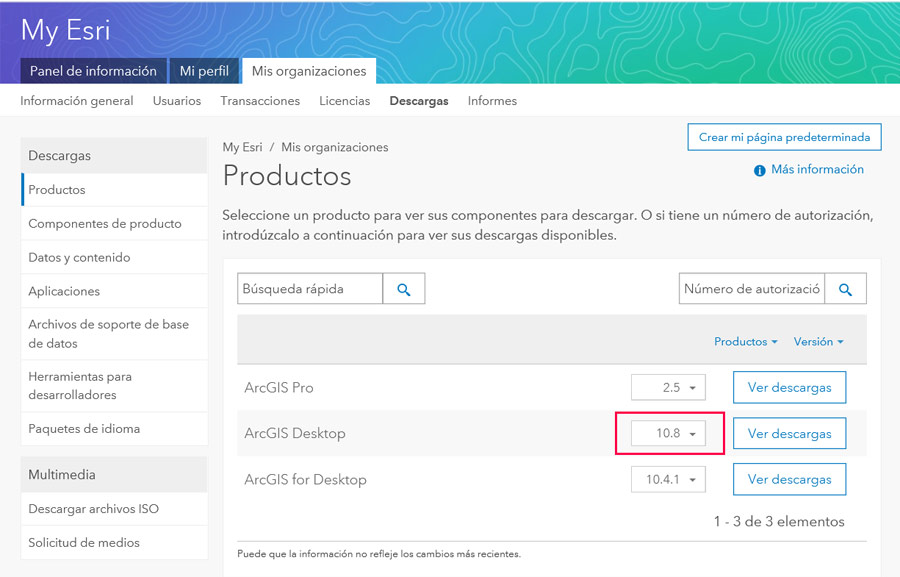Switch to the Panel de información tab

(x=94, y=71)
